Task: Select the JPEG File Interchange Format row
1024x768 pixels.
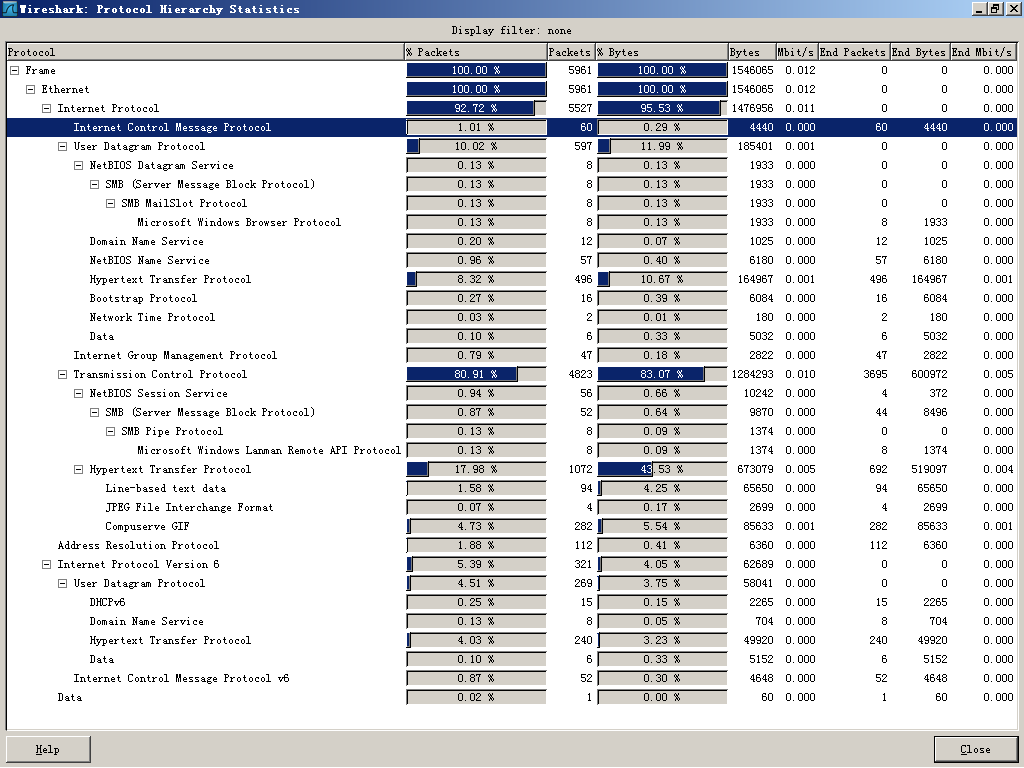Action: click(511, 507)
